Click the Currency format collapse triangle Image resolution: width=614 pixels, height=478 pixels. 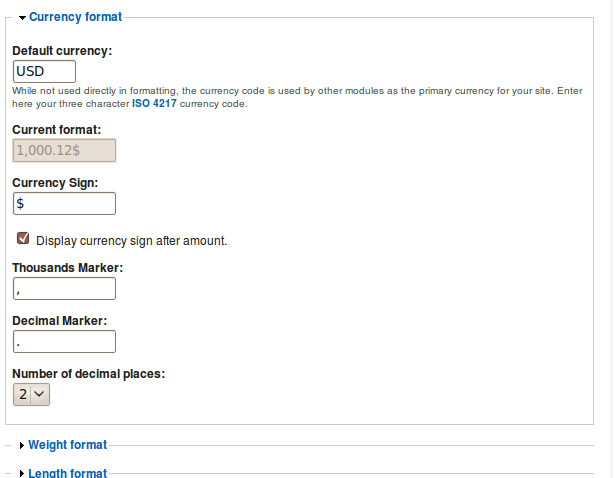22,18
